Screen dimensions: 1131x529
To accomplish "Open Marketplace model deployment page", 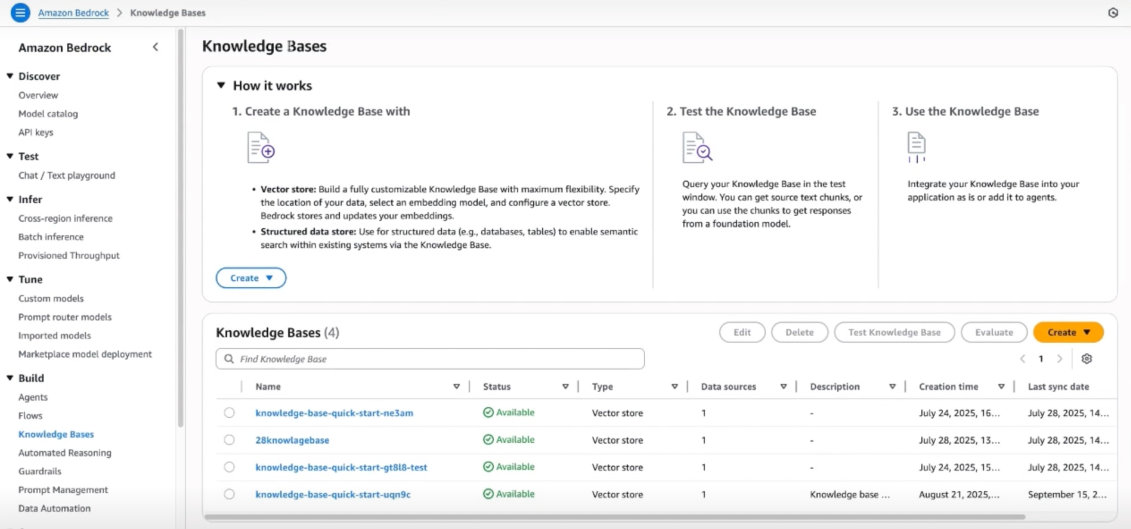I will (85, 354).
